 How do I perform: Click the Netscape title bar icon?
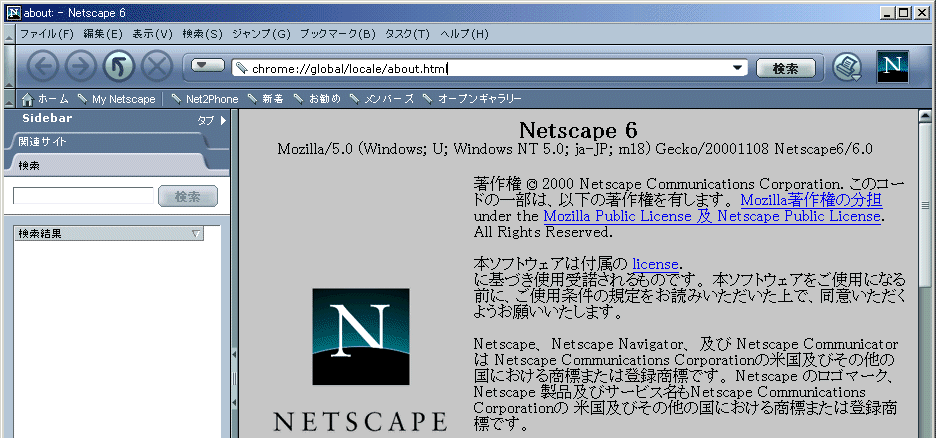[x=13, y=12]
